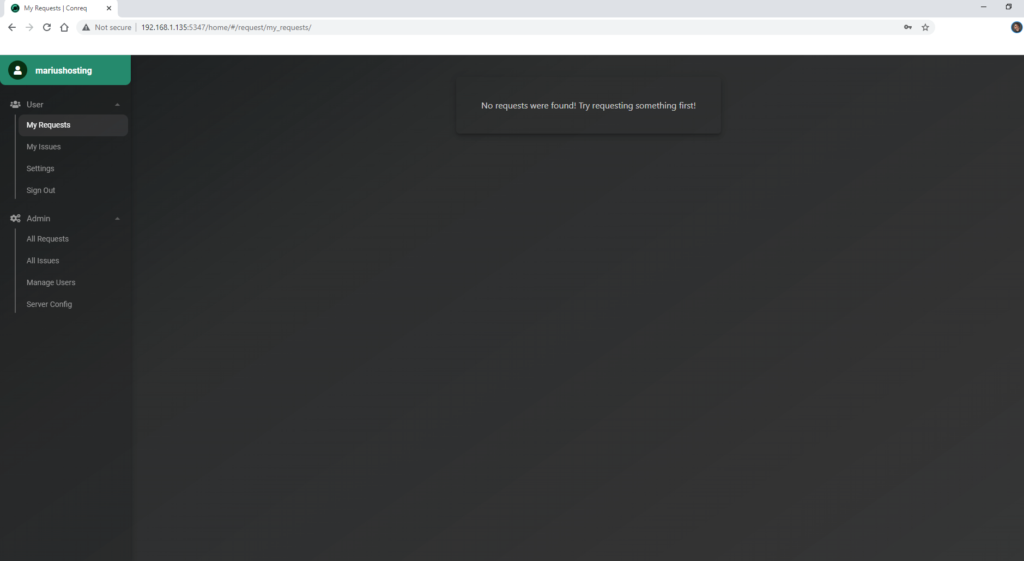Screen dimensions: 1024x561
Task: Click the browser home icon
Action: point(64,27)
